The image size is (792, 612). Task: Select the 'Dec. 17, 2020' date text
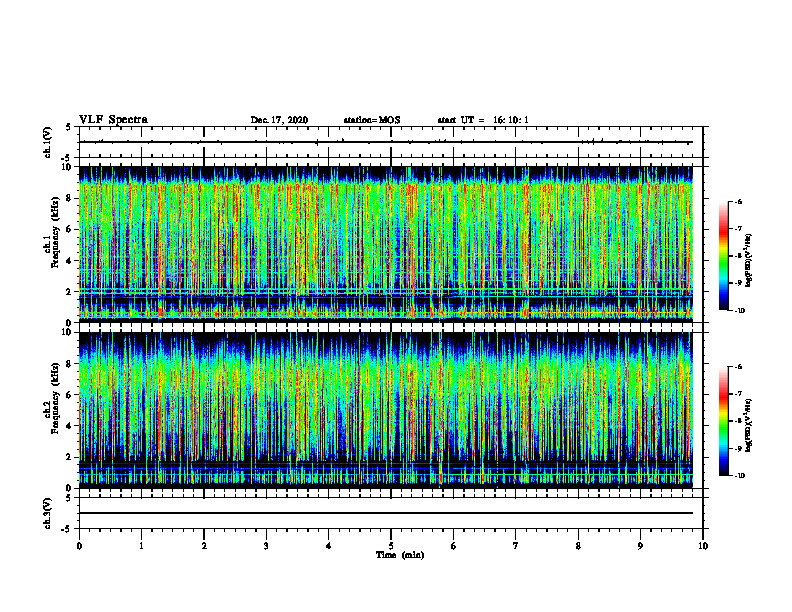point(279,120)
